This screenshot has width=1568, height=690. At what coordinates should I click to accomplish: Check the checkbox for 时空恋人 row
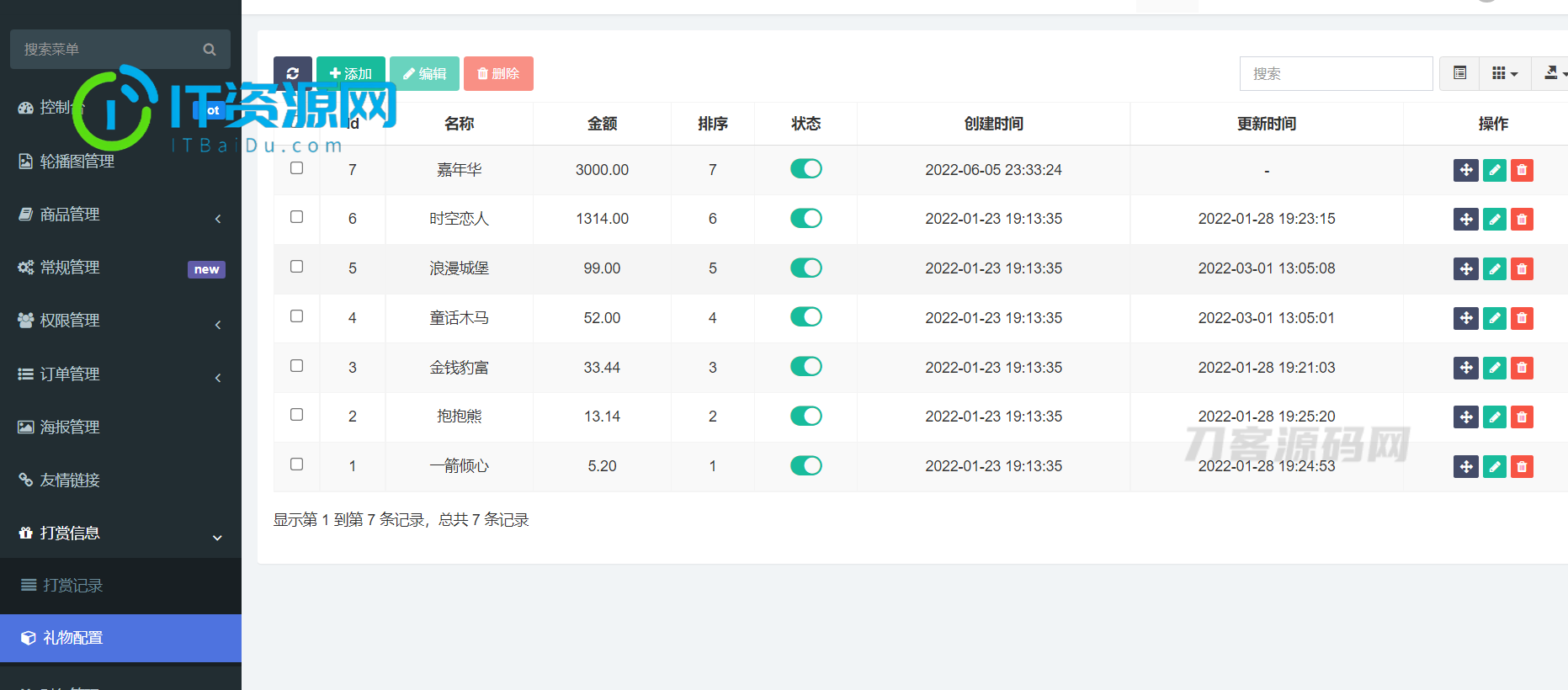pos(296,217)
